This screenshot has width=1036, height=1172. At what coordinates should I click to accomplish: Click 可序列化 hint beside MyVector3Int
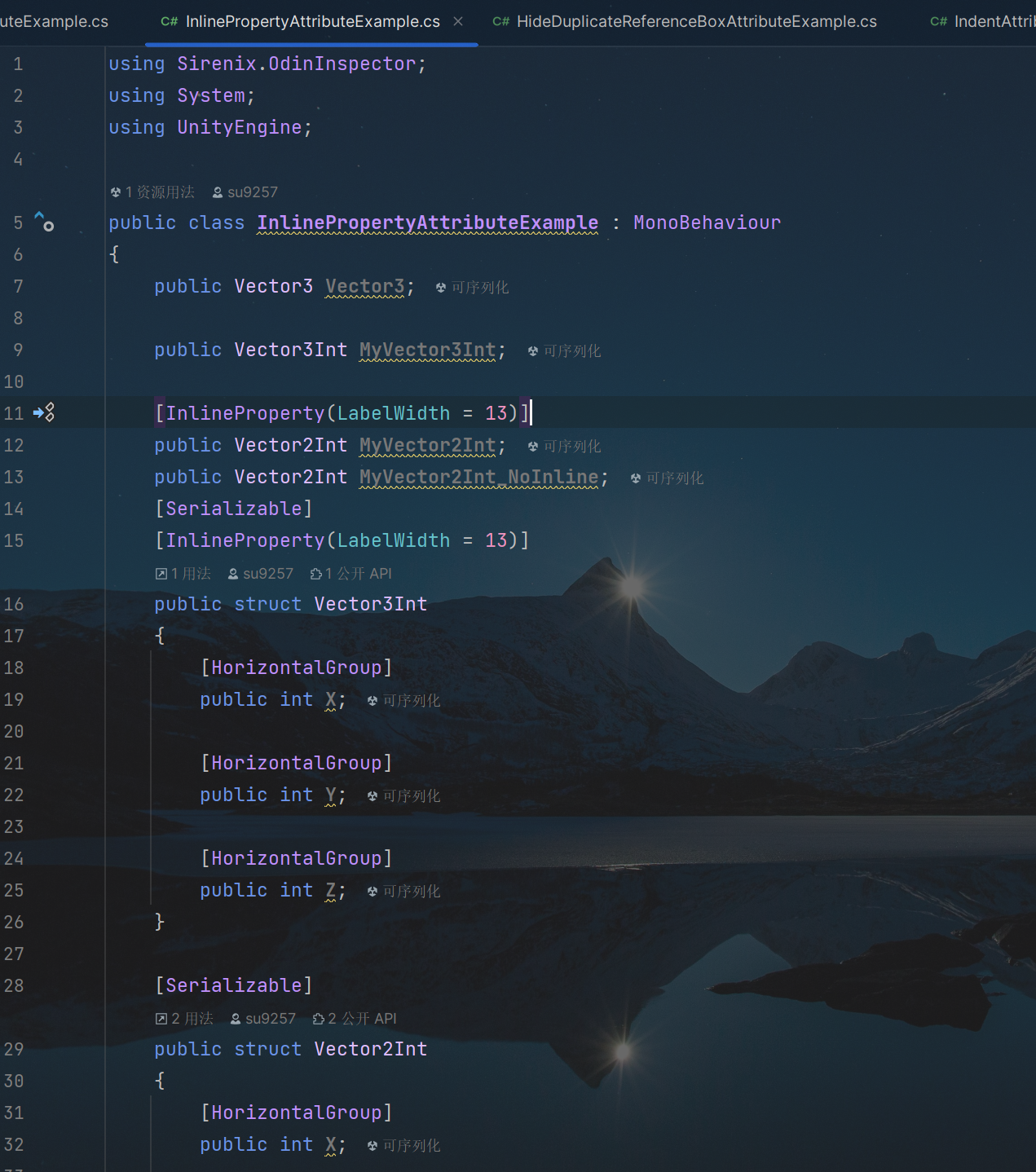point(564,351)
